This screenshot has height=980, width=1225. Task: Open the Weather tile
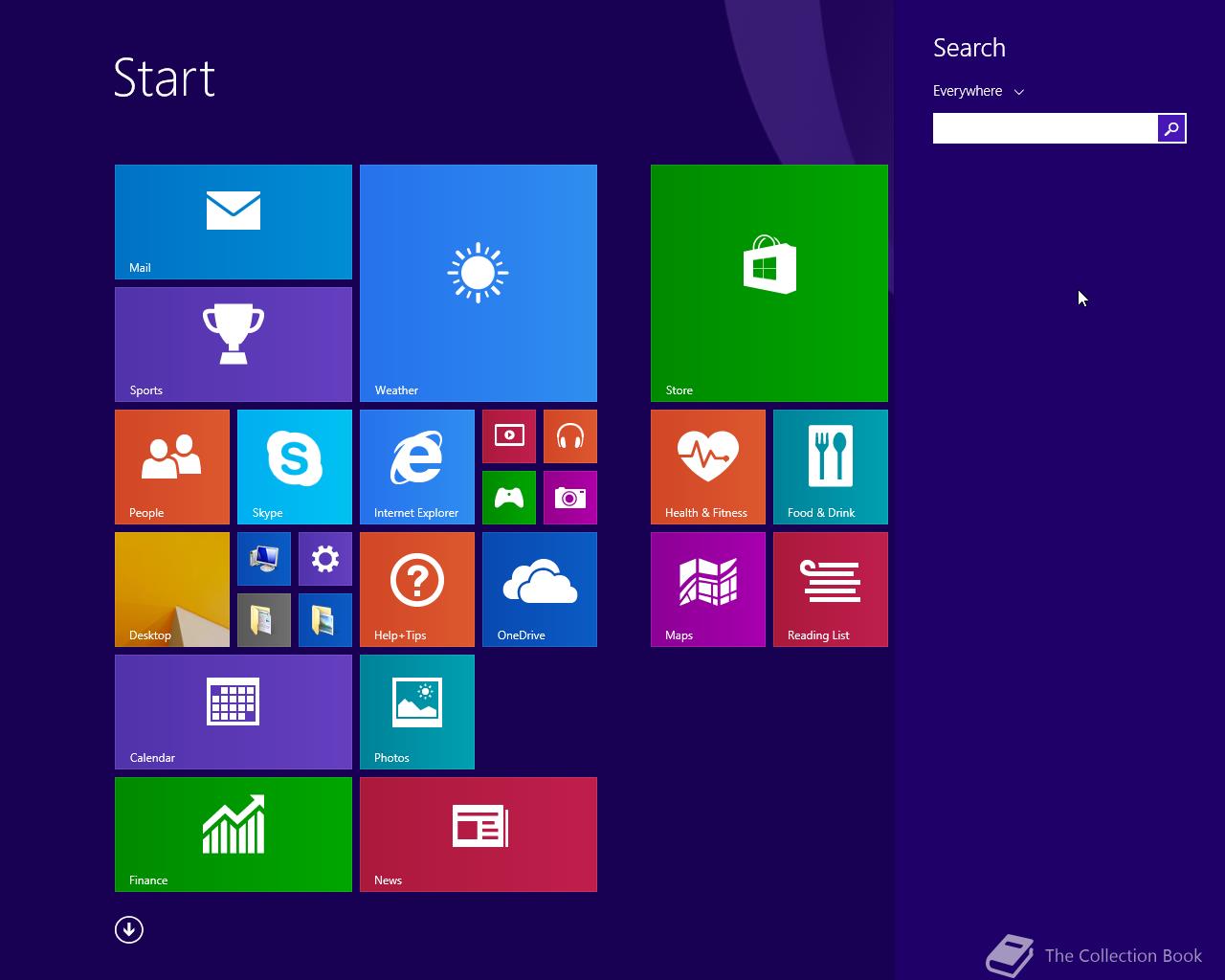[479, 283]
